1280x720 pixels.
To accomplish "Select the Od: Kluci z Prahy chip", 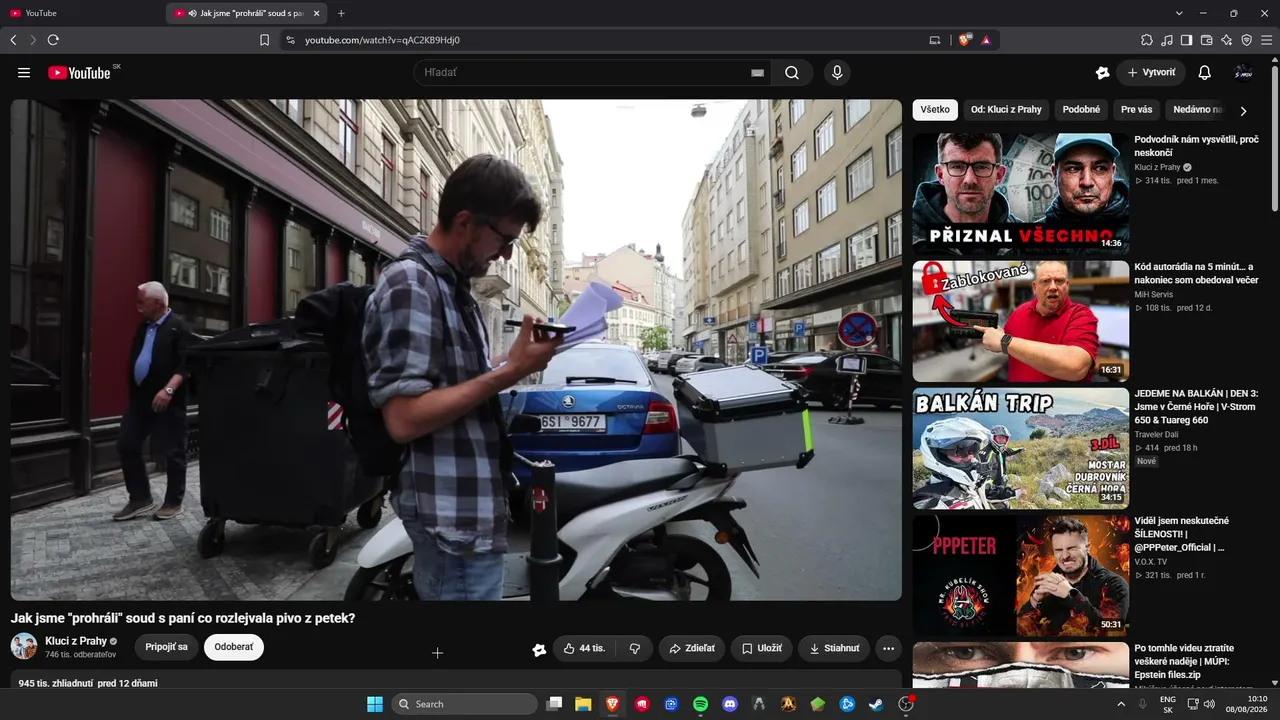I will pyautogui.click(x=1006, y=110).
